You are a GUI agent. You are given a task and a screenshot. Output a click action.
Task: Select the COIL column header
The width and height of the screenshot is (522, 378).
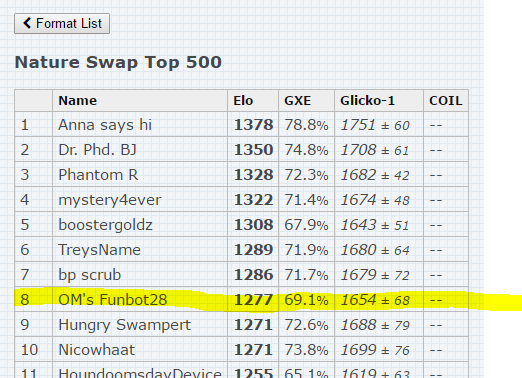pyautogui.click(x=446, y=101)
